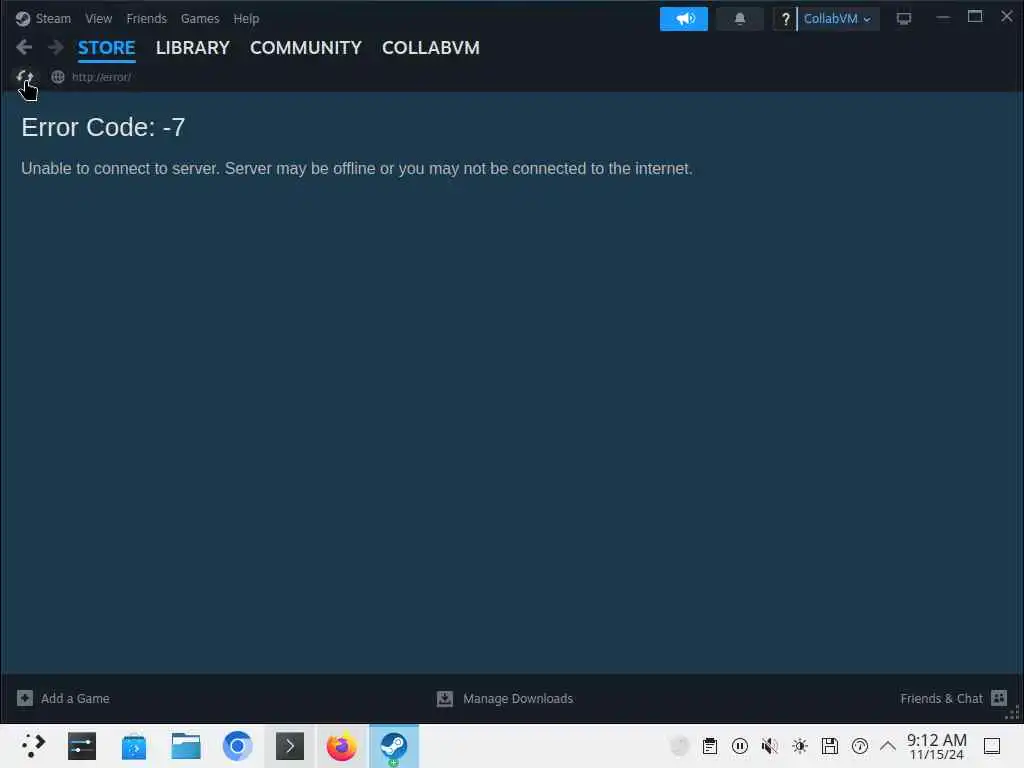Launch Chromium browser from taskbar
The height and width of the screenshot is (768, 1024).
(x=238, y=746)
